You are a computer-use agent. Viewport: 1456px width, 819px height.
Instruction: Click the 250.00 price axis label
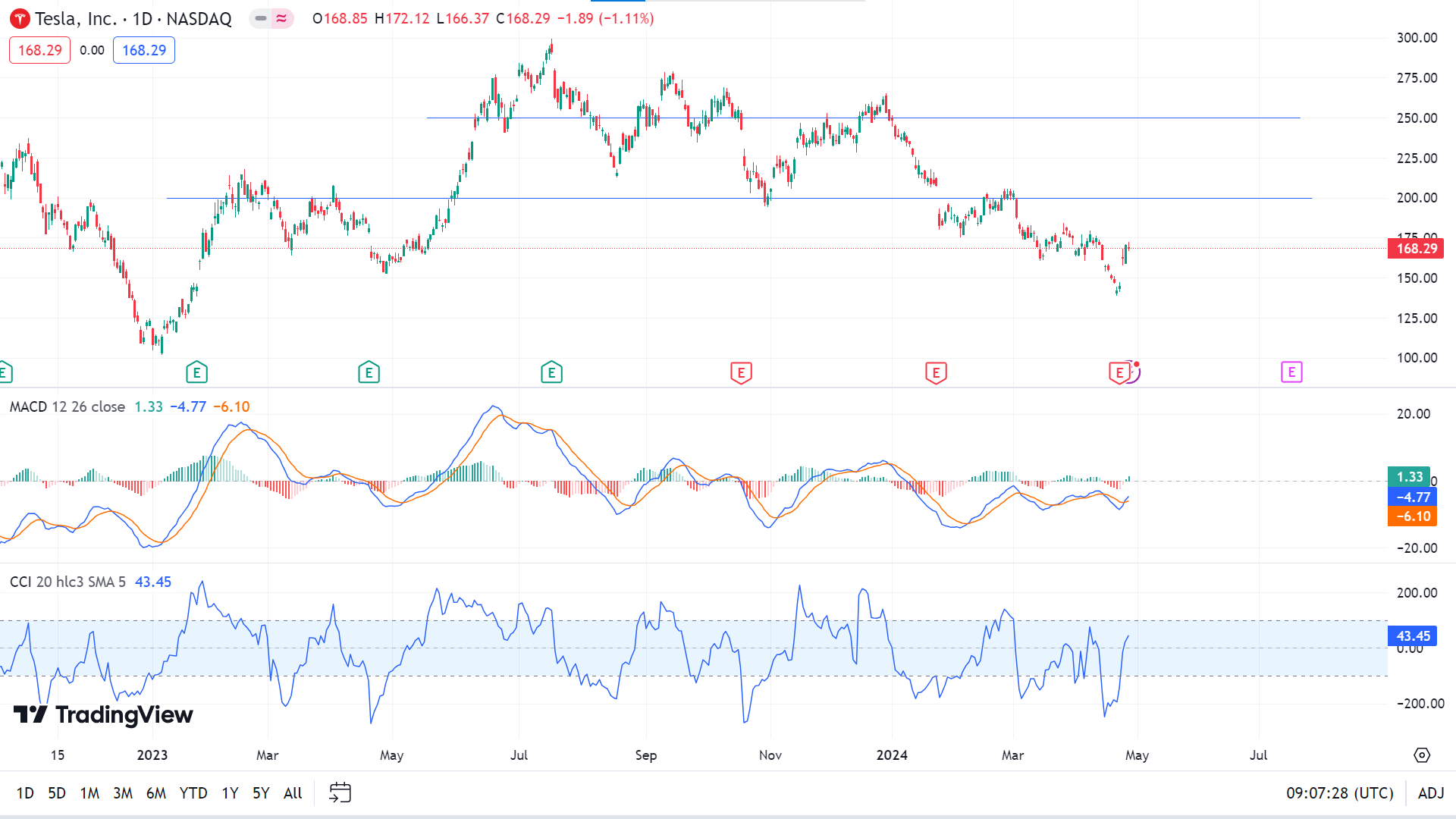pyautogui.click(x=1417, y=118)
